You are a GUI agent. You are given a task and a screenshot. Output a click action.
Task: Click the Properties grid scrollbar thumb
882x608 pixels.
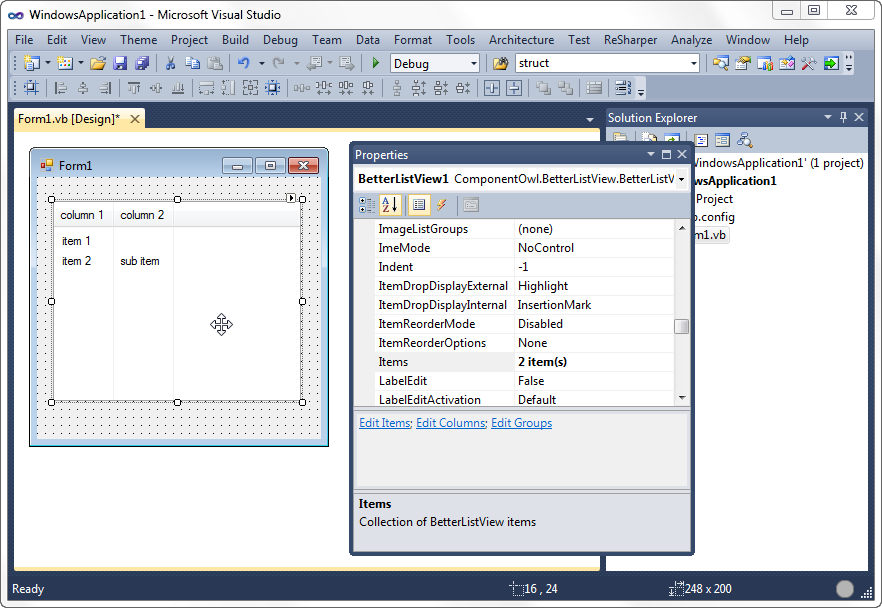(x=681, y=326)
